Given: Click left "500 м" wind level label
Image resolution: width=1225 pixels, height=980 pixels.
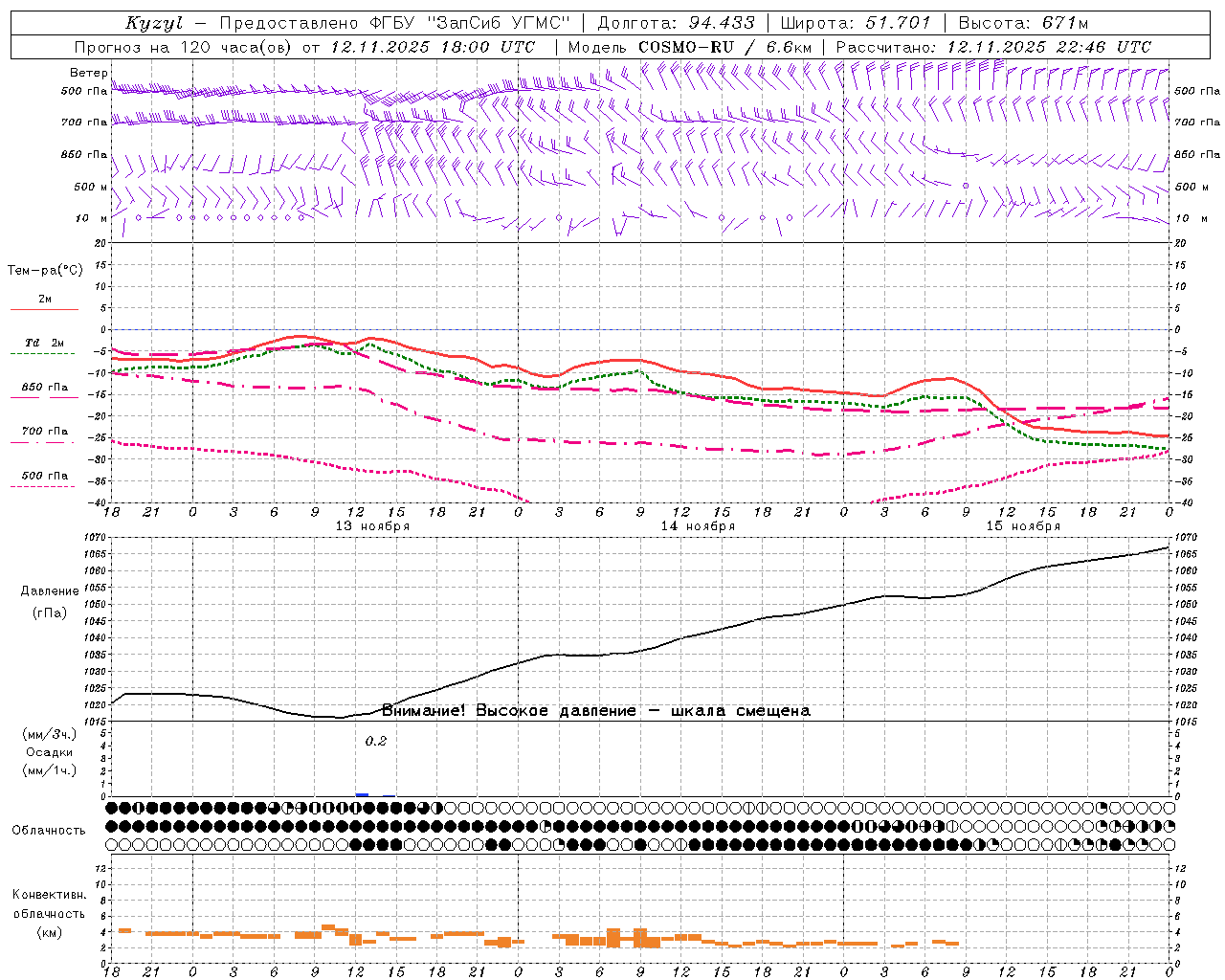Looking at the screenshot, I should pyautogui.click(x=91, y=187).
